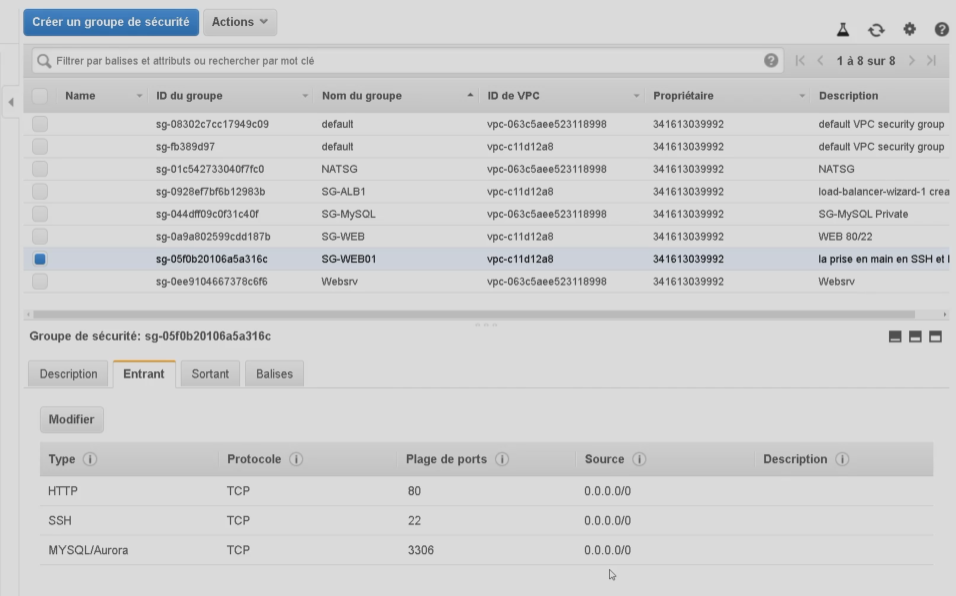Screen dimensions: 956x596
Task: Select checkbox for Websrv row
Action: 40,282
